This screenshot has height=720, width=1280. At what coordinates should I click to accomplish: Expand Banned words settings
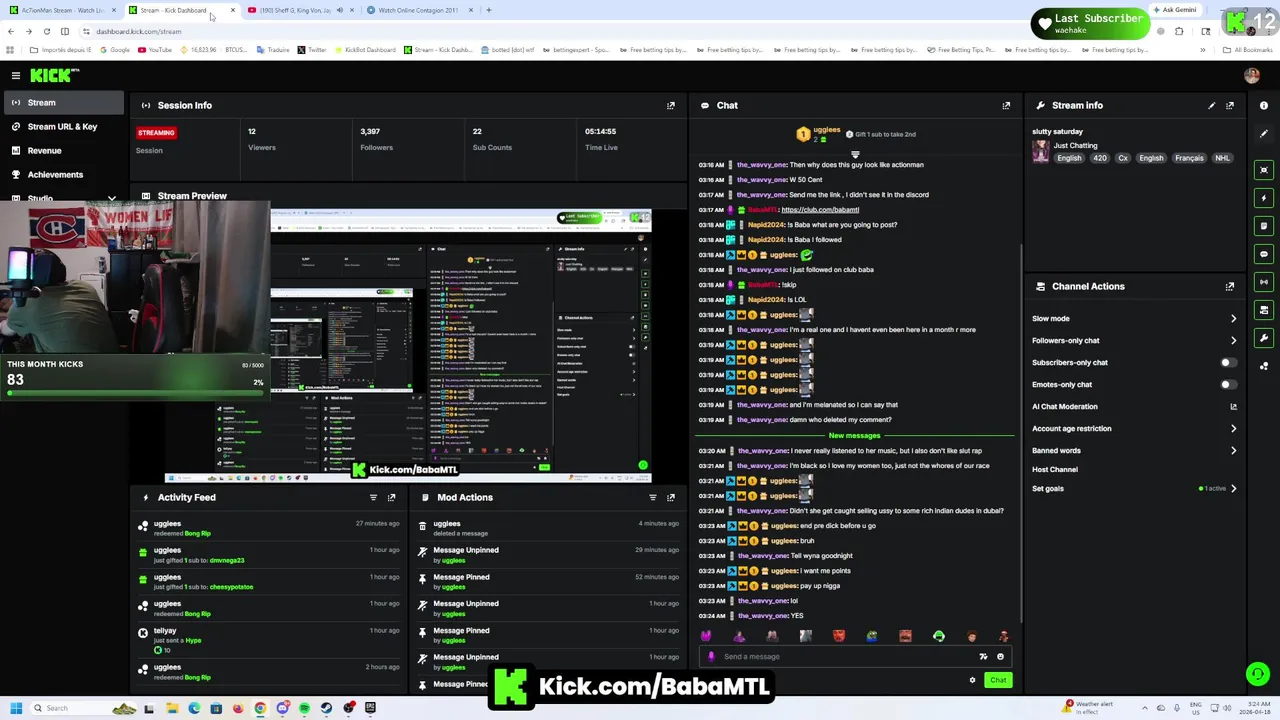click(1233, 451)
